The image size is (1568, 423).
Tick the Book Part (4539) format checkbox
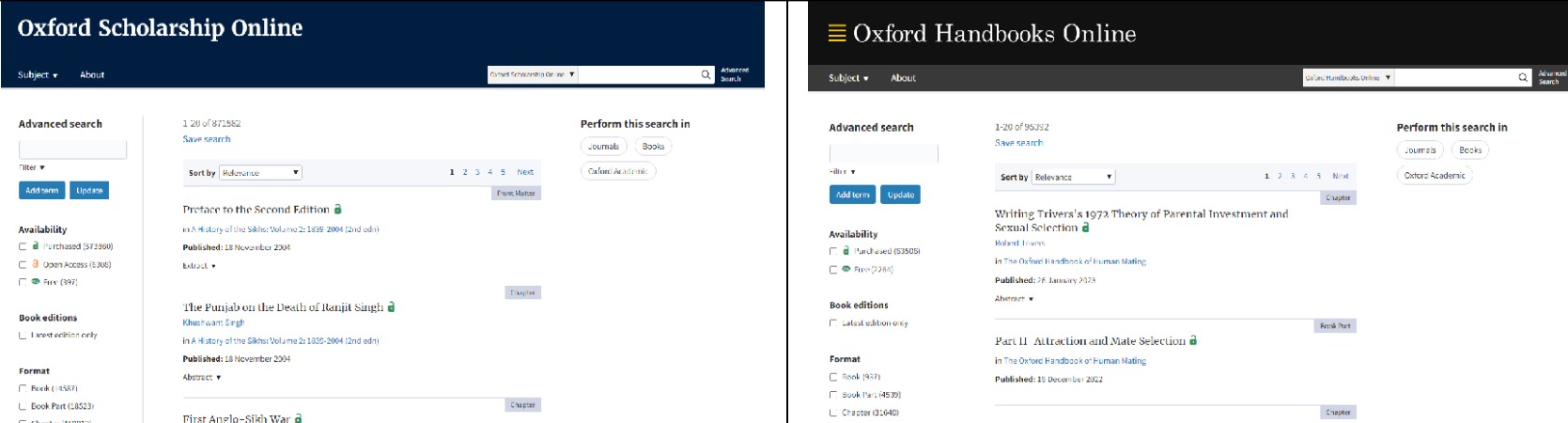pyautogui.click(x=832, y=395)
